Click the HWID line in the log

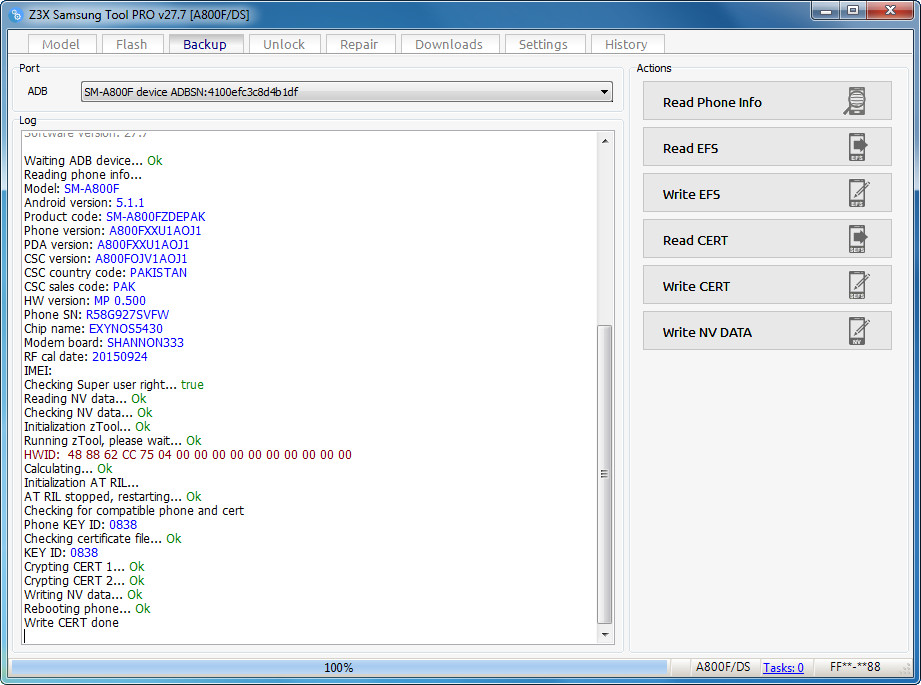(188, 455)
